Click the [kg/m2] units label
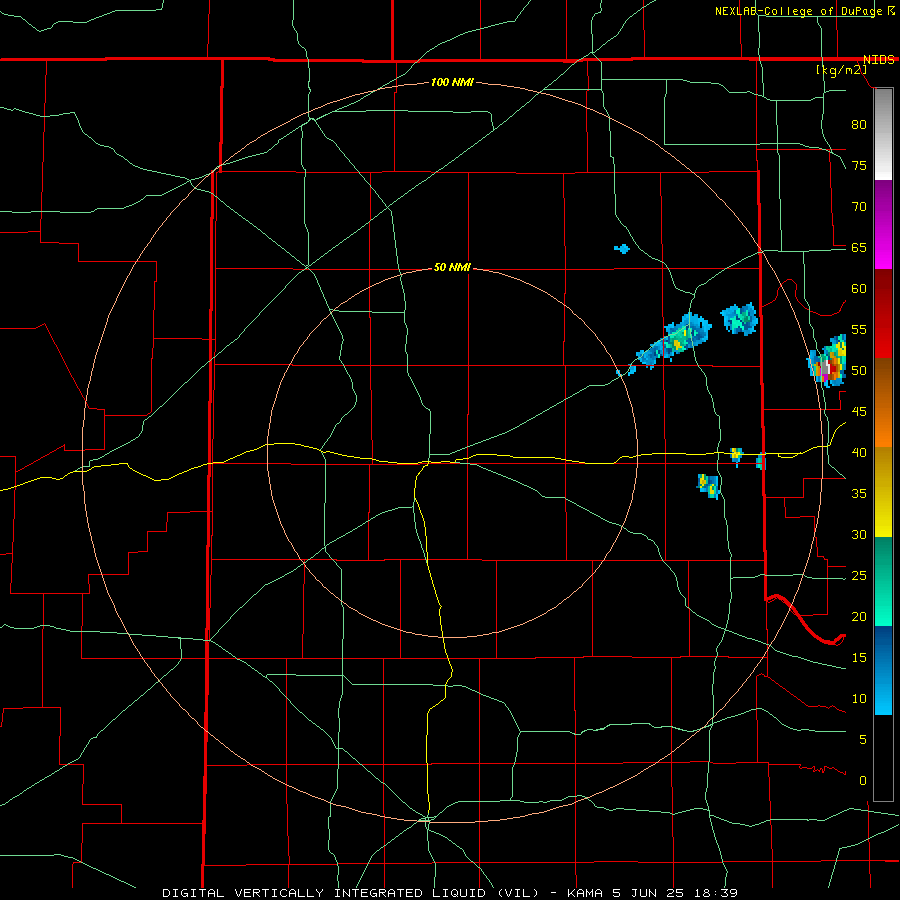The width and height of the screenshot is (900, 900). point(841,70)
